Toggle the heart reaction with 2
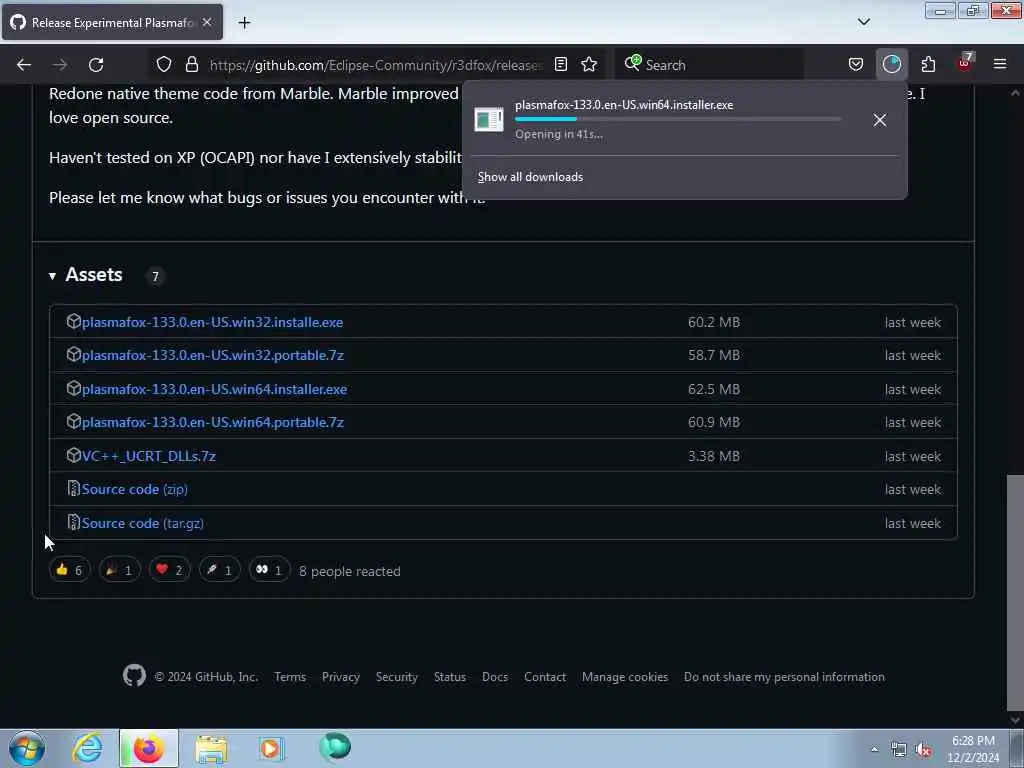This screenshot has height=768, width=1024. click(170, 570)
